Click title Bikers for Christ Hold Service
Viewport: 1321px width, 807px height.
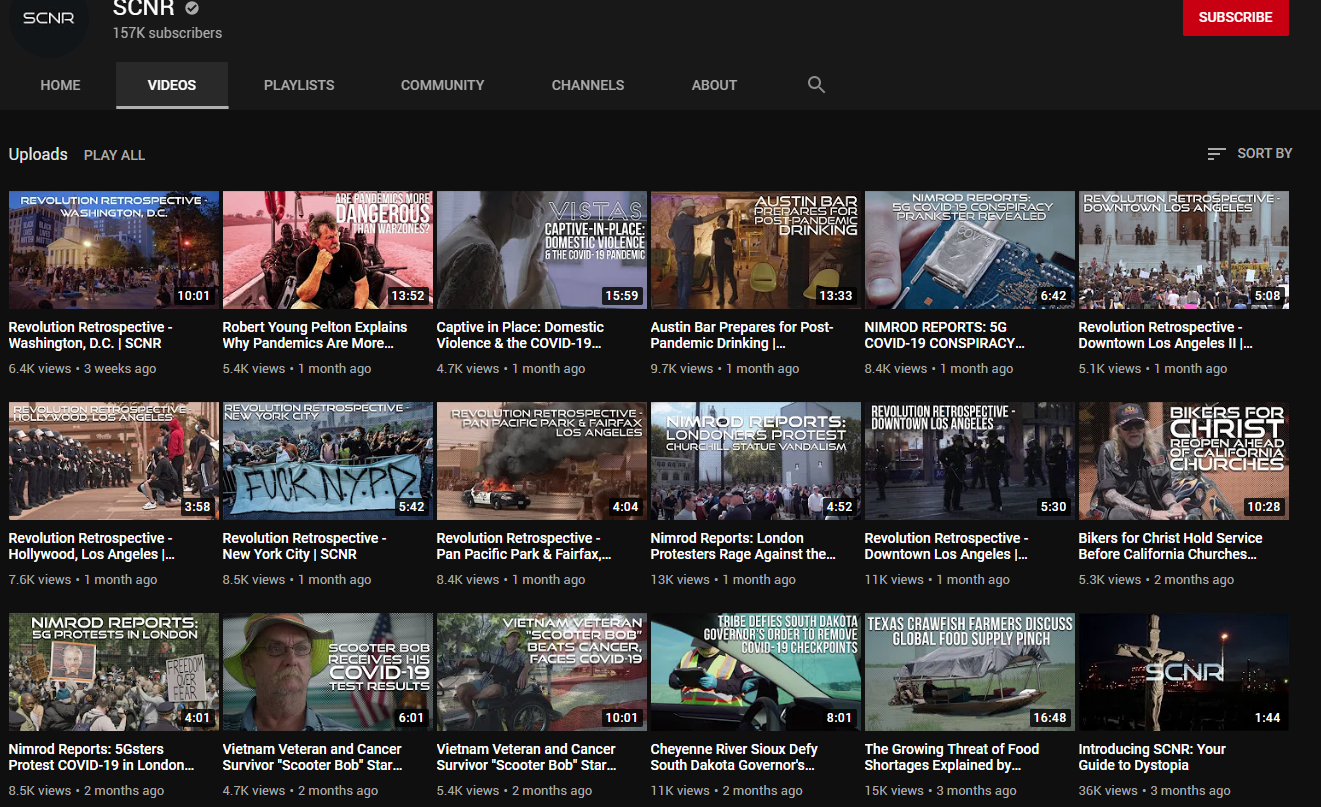1170,546
